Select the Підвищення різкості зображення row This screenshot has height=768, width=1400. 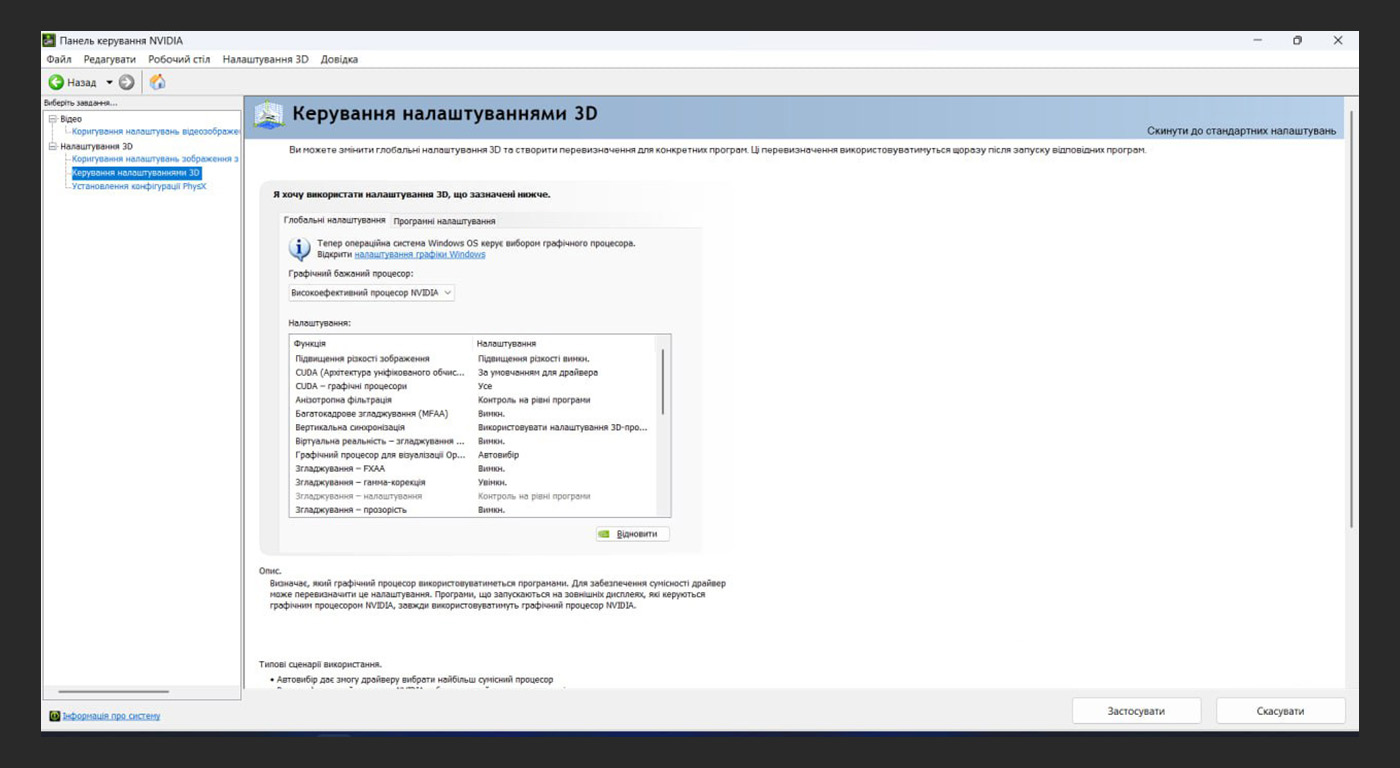[x=472, y=358]
